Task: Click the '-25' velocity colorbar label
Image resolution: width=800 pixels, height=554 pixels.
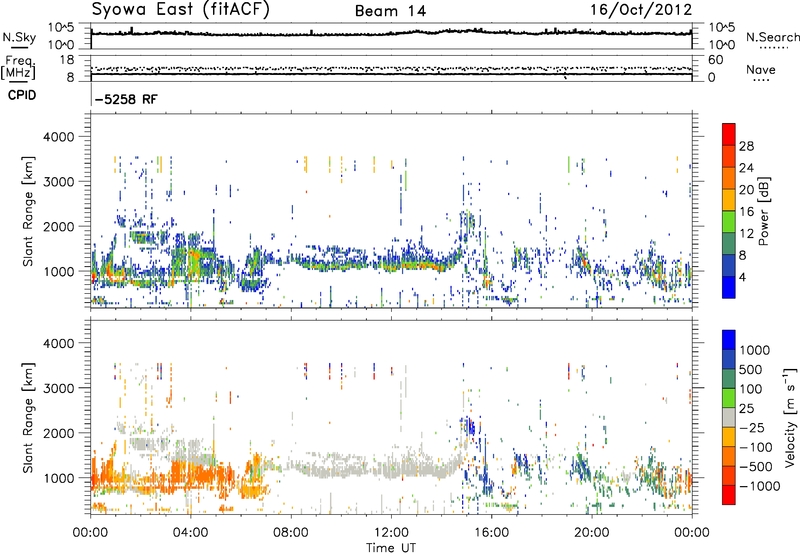Action: pos(752,428)
